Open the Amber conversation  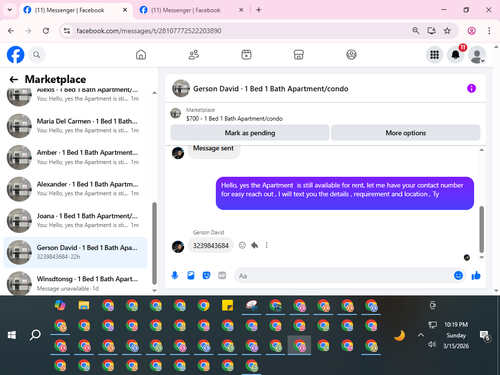pos(75,157)
